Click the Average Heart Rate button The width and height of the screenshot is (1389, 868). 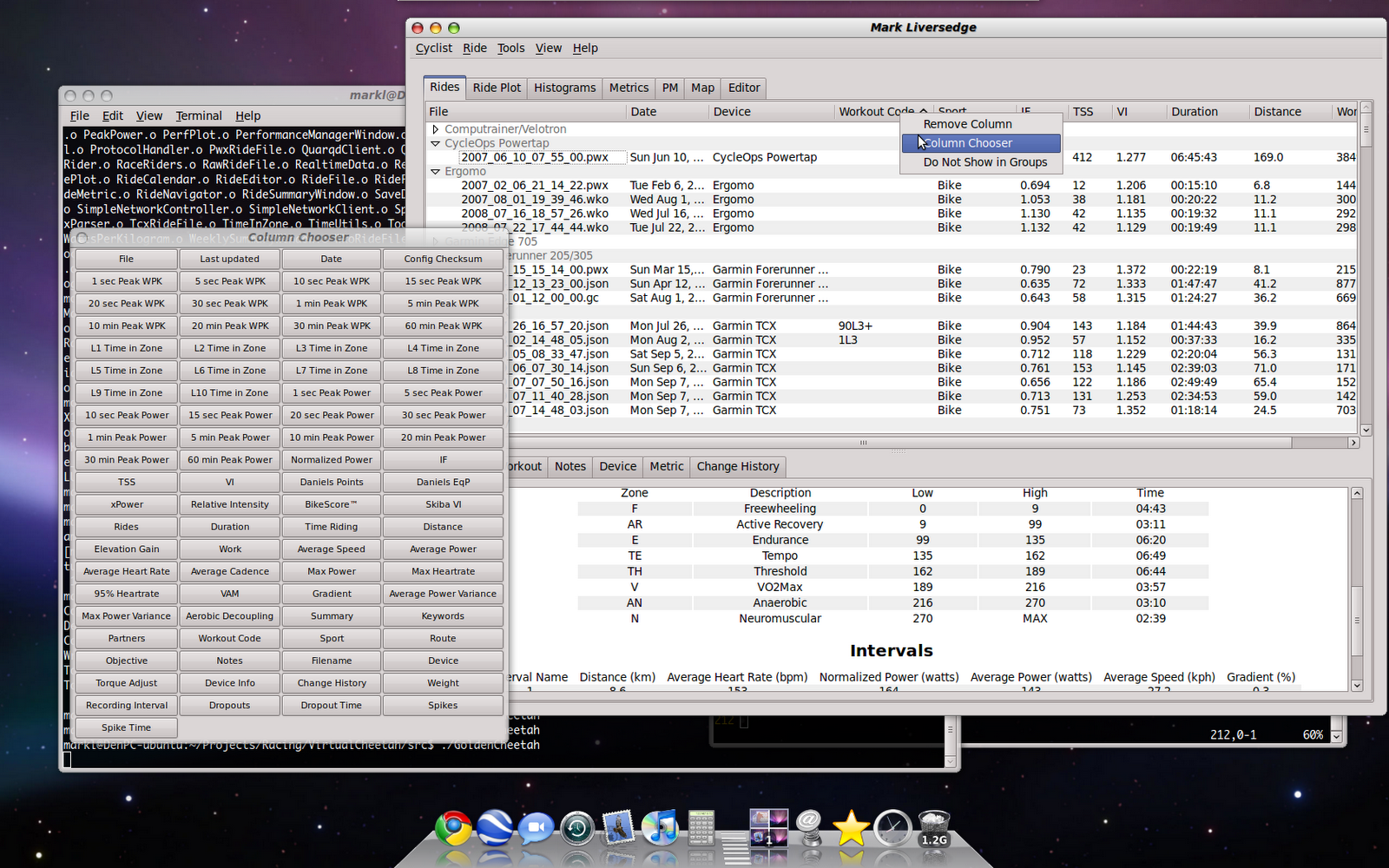(x=127, y=572)
